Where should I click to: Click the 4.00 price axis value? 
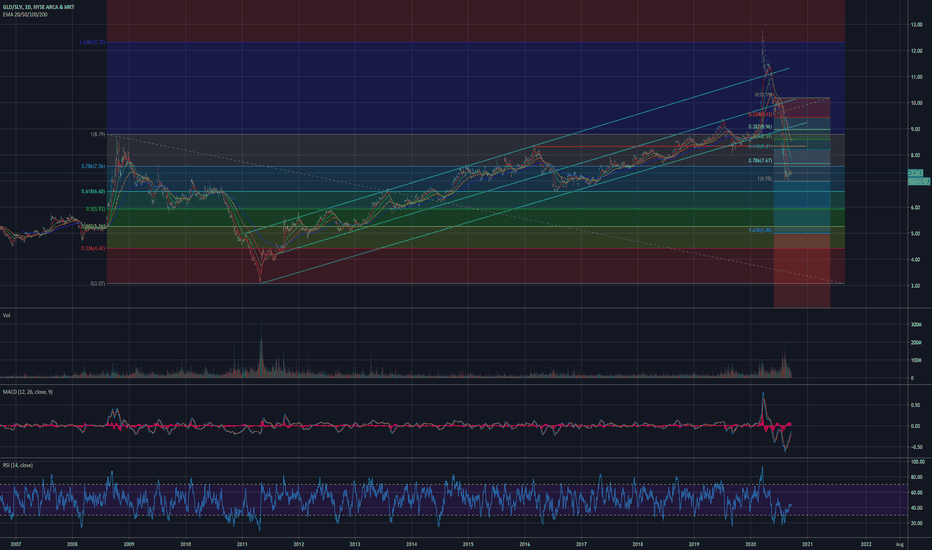pyautogui.click(x=916, y=260)
